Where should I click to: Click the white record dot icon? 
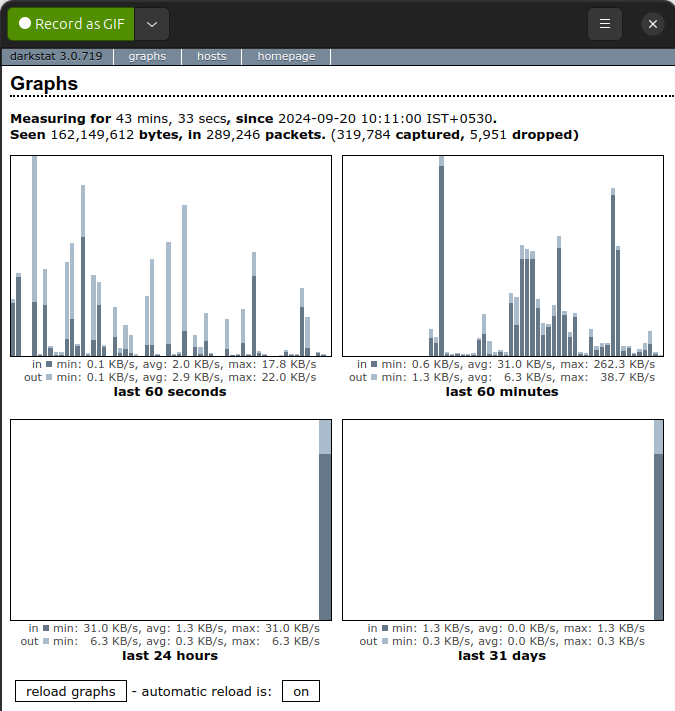pos(25,23)
